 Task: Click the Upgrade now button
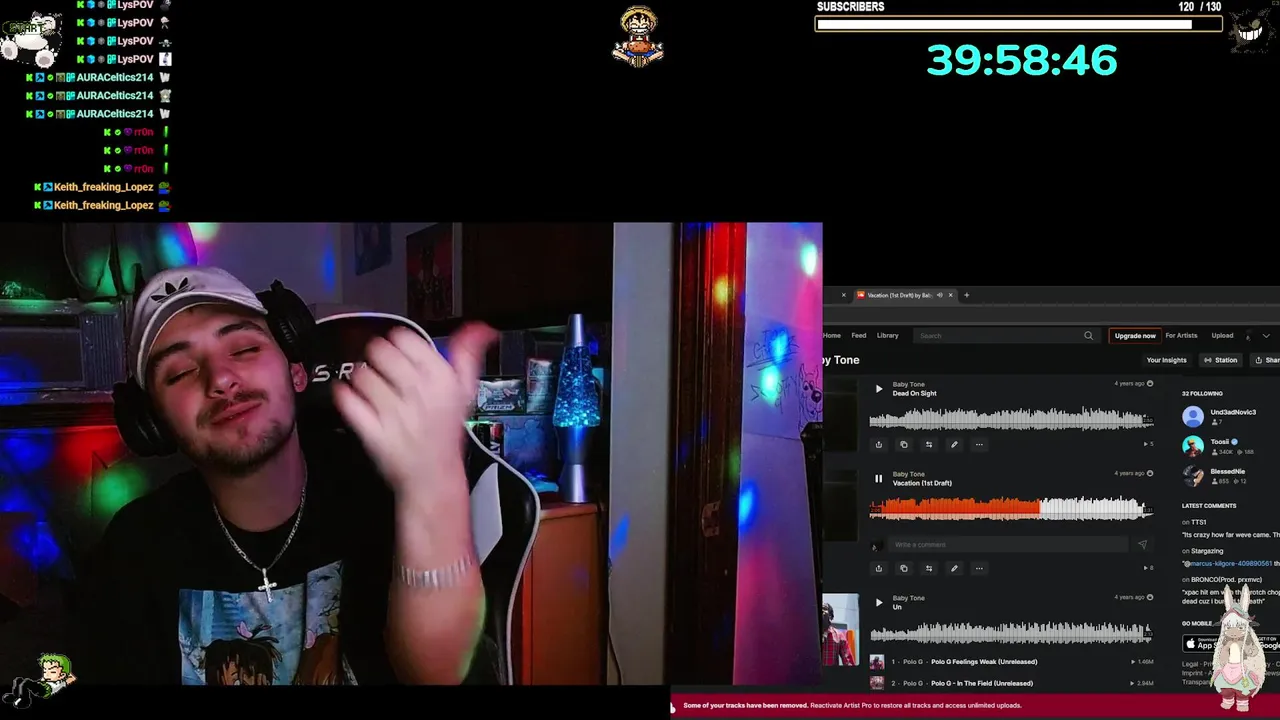point(1135,335)
